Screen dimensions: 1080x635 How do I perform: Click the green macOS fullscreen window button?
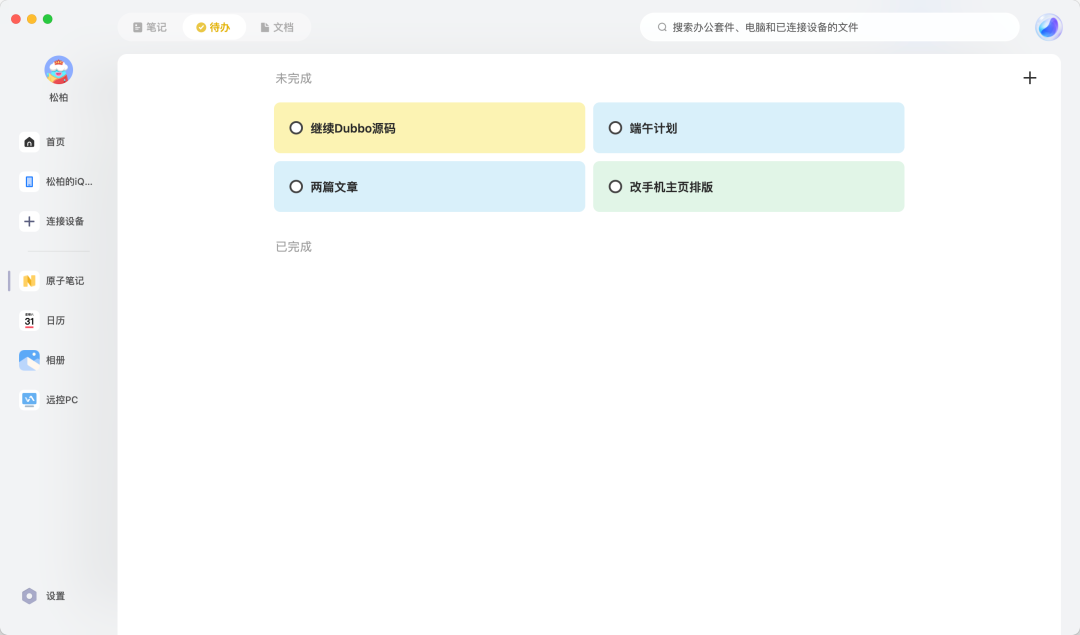48,19
